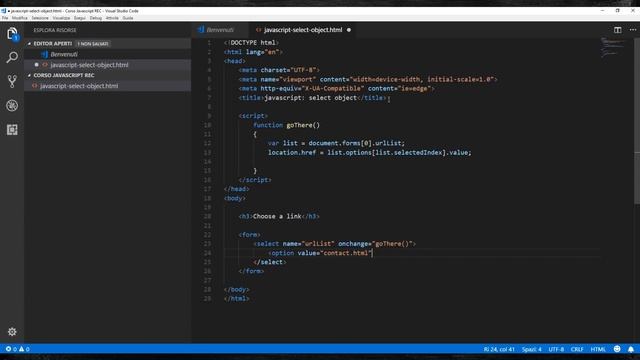This screenshot has width=640, height=360.
Task: Click the meta charset="UTF-8" line
Action: [279, 70]
